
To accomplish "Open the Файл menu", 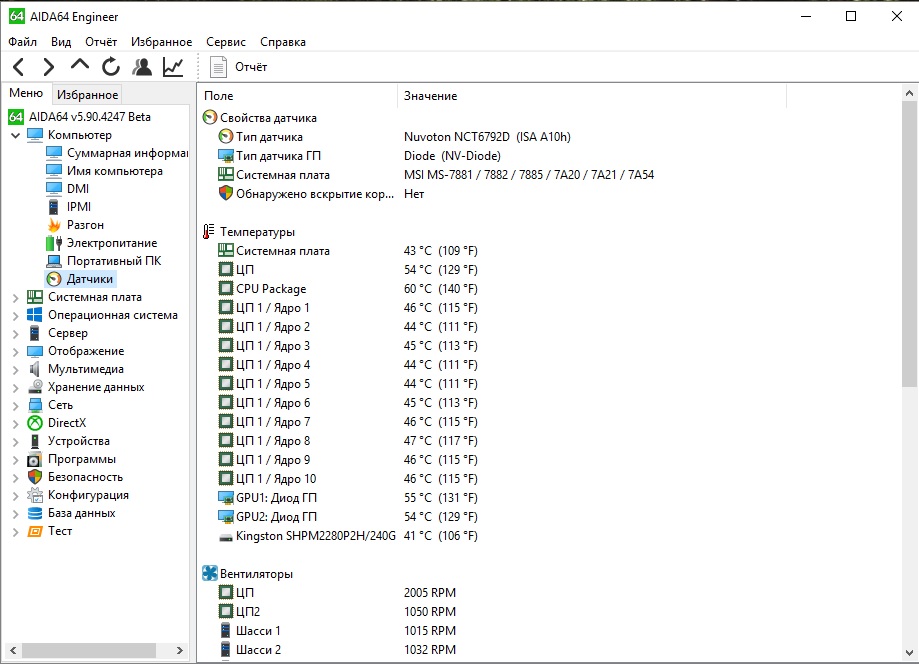I will pos(23,42).
